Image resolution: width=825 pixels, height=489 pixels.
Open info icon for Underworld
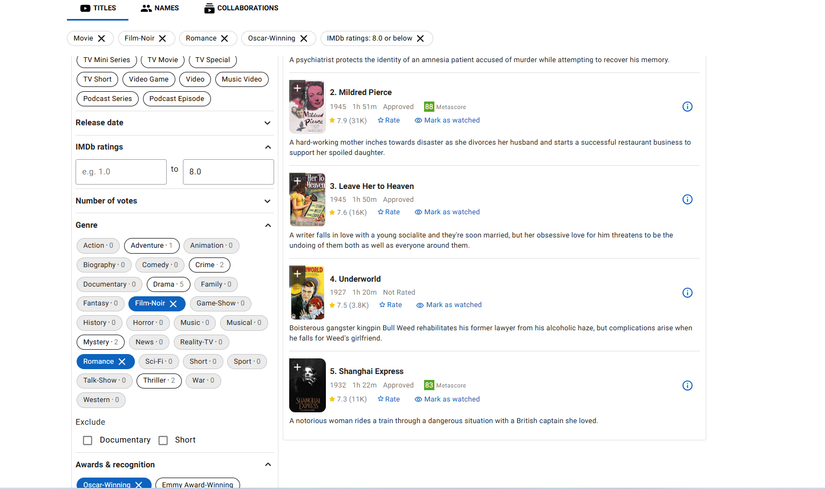687,293
